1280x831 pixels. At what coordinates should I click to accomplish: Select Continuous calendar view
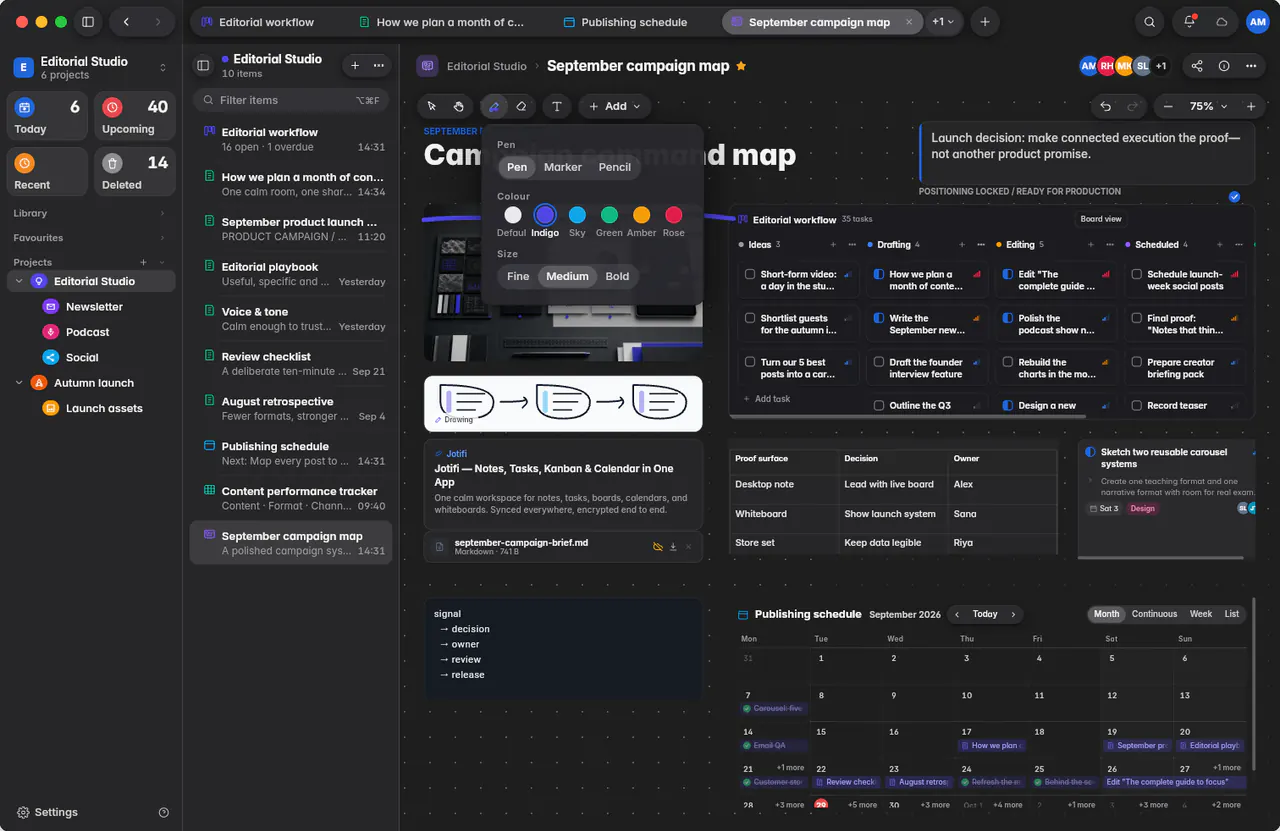coord(1154,614)
